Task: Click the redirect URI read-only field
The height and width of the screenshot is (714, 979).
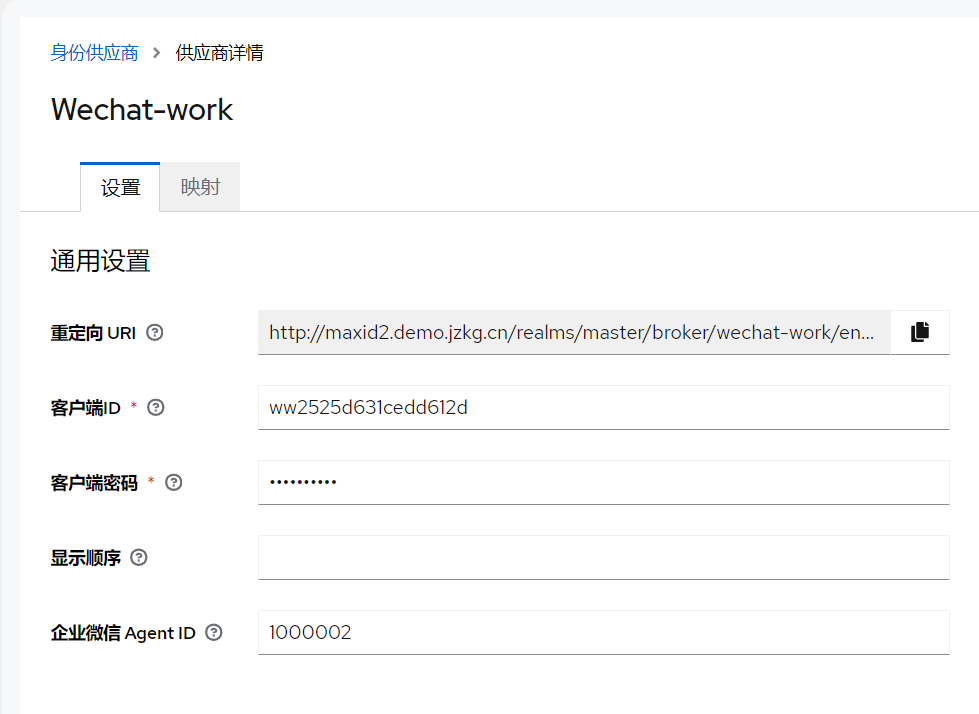Action: (x=574, y=332)
